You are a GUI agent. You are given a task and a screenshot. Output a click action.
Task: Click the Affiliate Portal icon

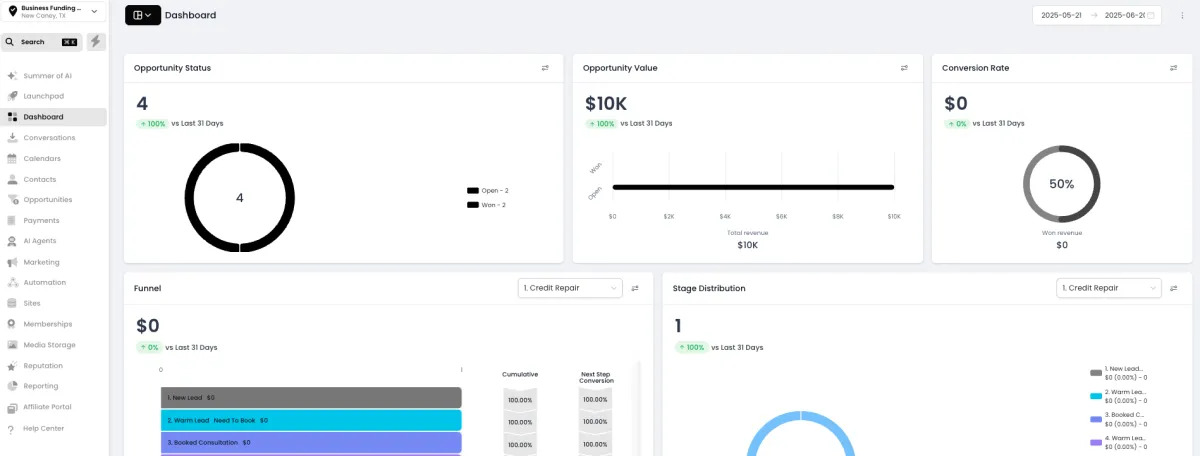tap(12, 407)
